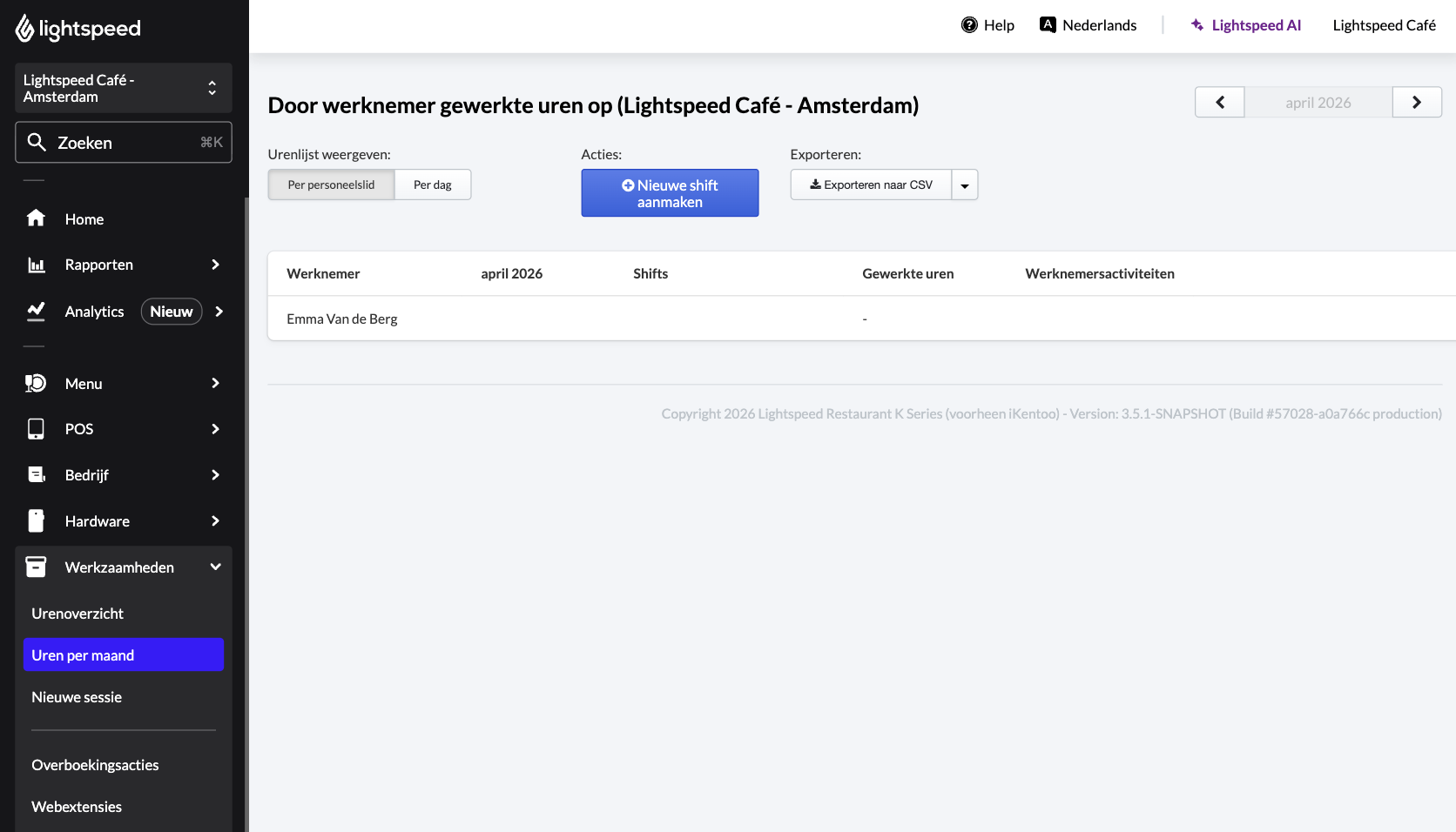The height and width of the screenshot is (832, 1456).
Task: Click the Nieuw badge next to Analytics
Action: pos(172,312)
